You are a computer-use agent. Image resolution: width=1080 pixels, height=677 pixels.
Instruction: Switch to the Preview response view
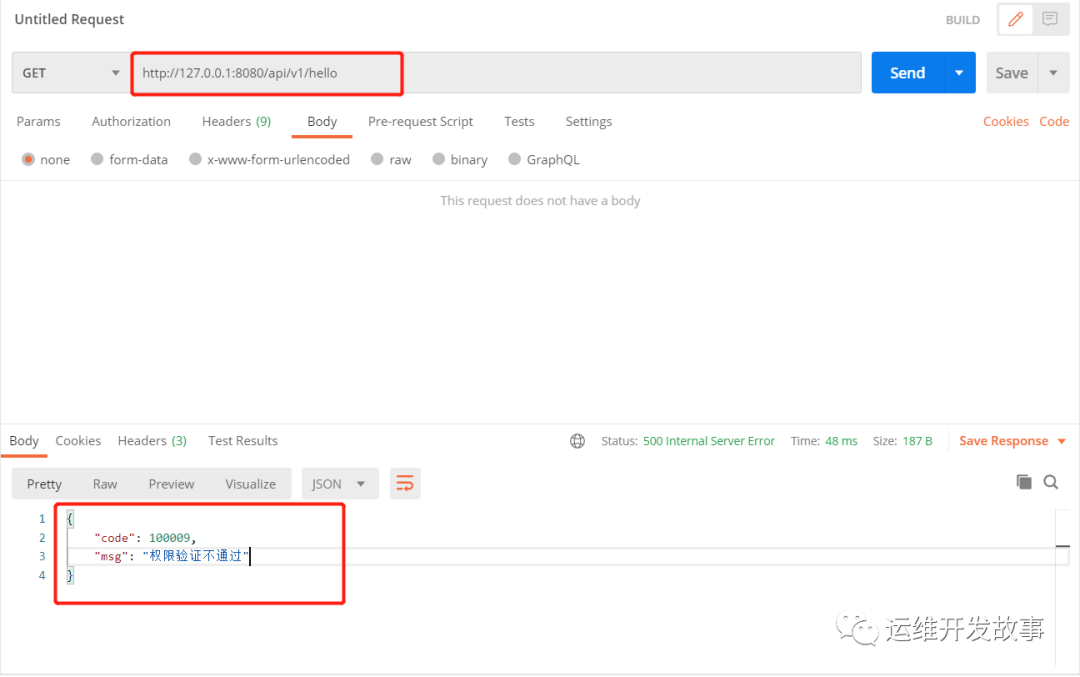coord(172,484)
